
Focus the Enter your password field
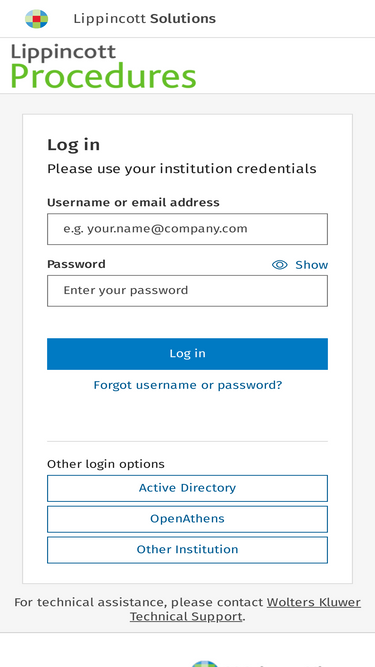click(x=188, y=291)
